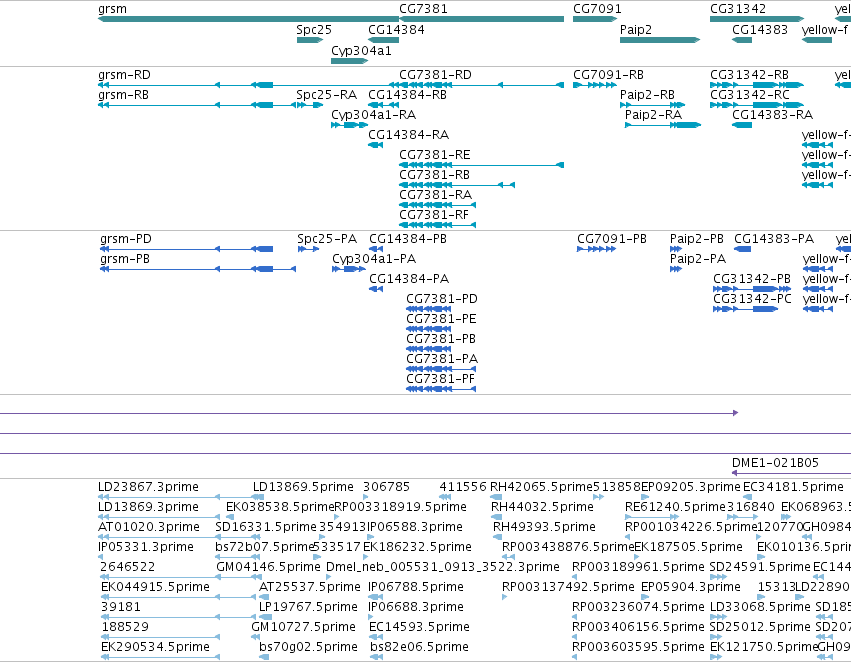Click the CG7381 gene label
The height and width of the screenshot is (662, 851).
[423, 9]
